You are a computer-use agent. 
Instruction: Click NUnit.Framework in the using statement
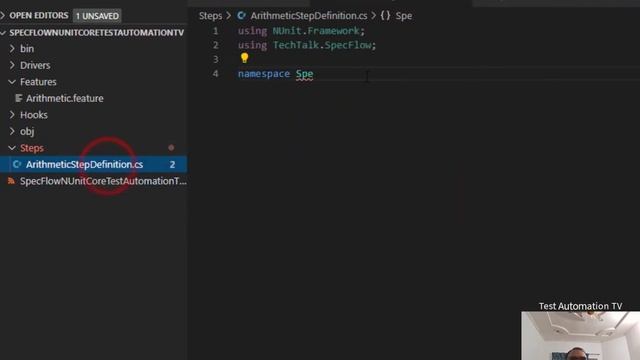(316, 31)
